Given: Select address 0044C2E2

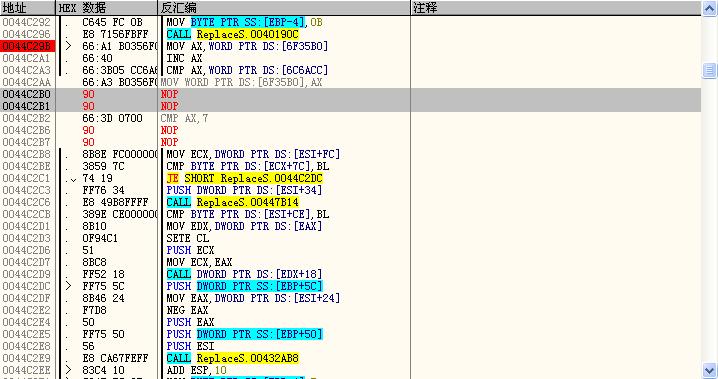Looking at the screenshot, I should [27, 310].
